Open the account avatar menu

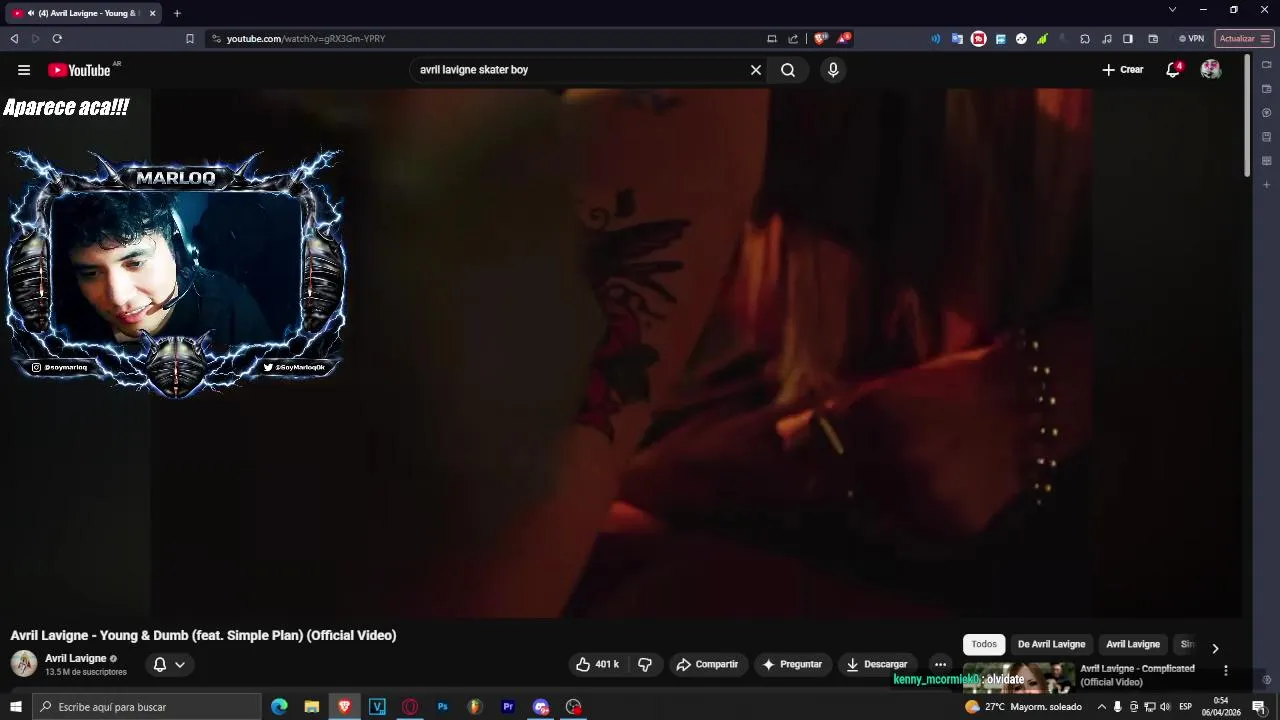(1211, 70)
